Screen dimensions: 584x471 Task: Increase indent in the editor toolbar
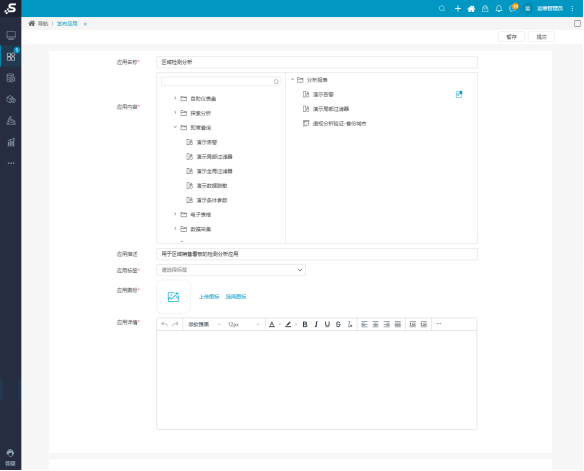click(x=423, y=324)
